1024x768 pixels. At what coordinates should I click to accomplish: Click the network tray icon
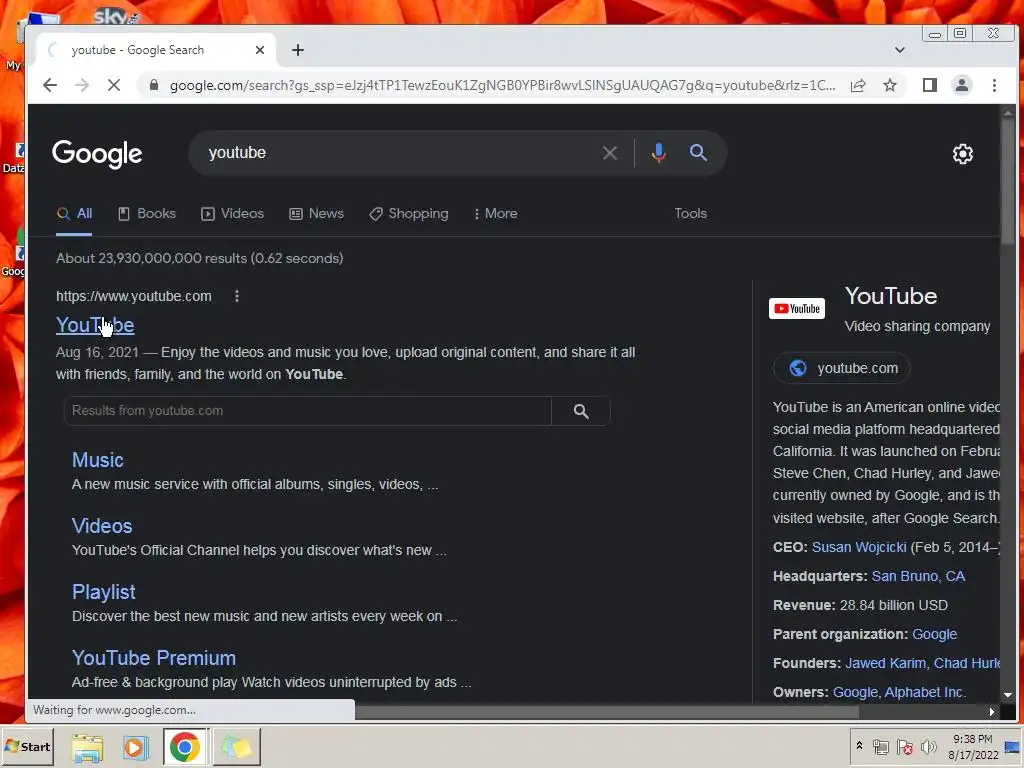coord(881,746)
